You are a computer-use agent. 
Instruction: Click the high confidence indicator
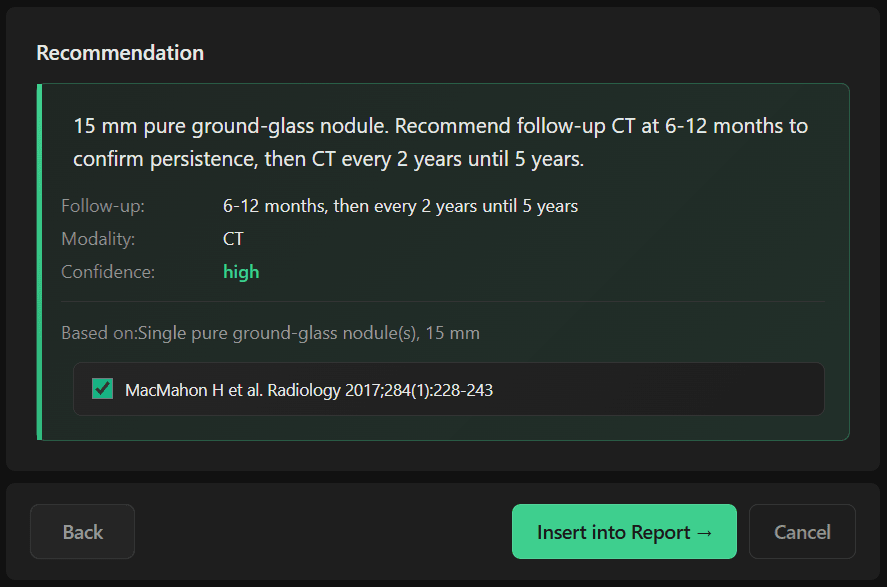[240, 271]
